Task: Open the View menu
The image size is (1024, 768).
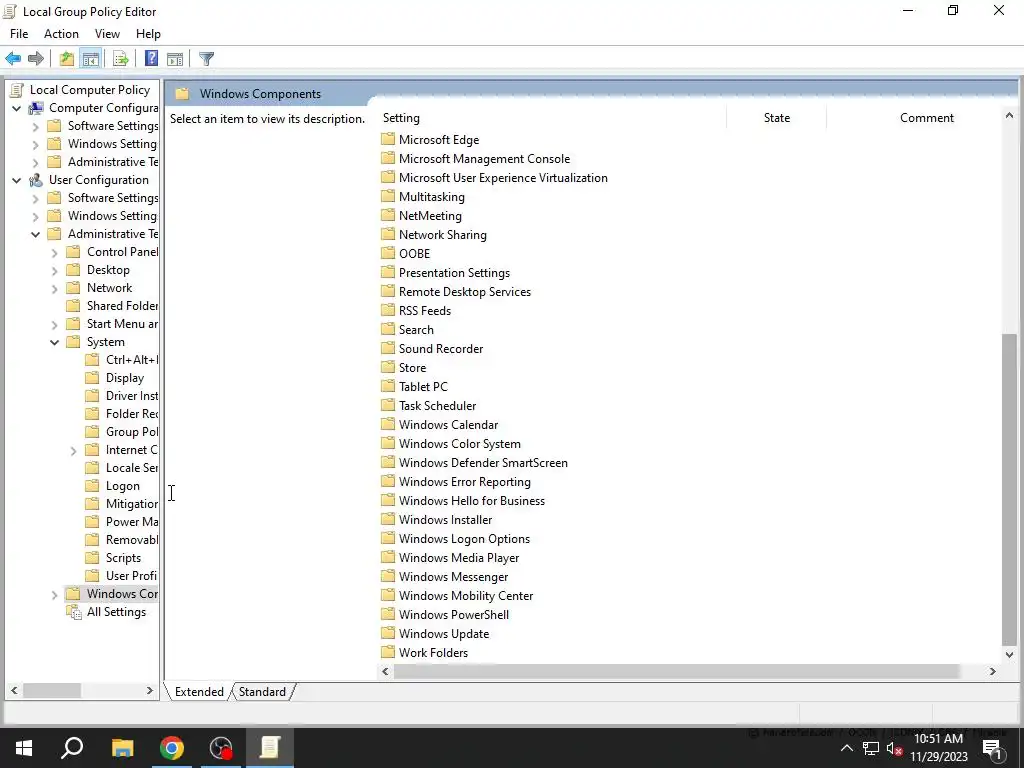Action: click(x=107, y=34)
